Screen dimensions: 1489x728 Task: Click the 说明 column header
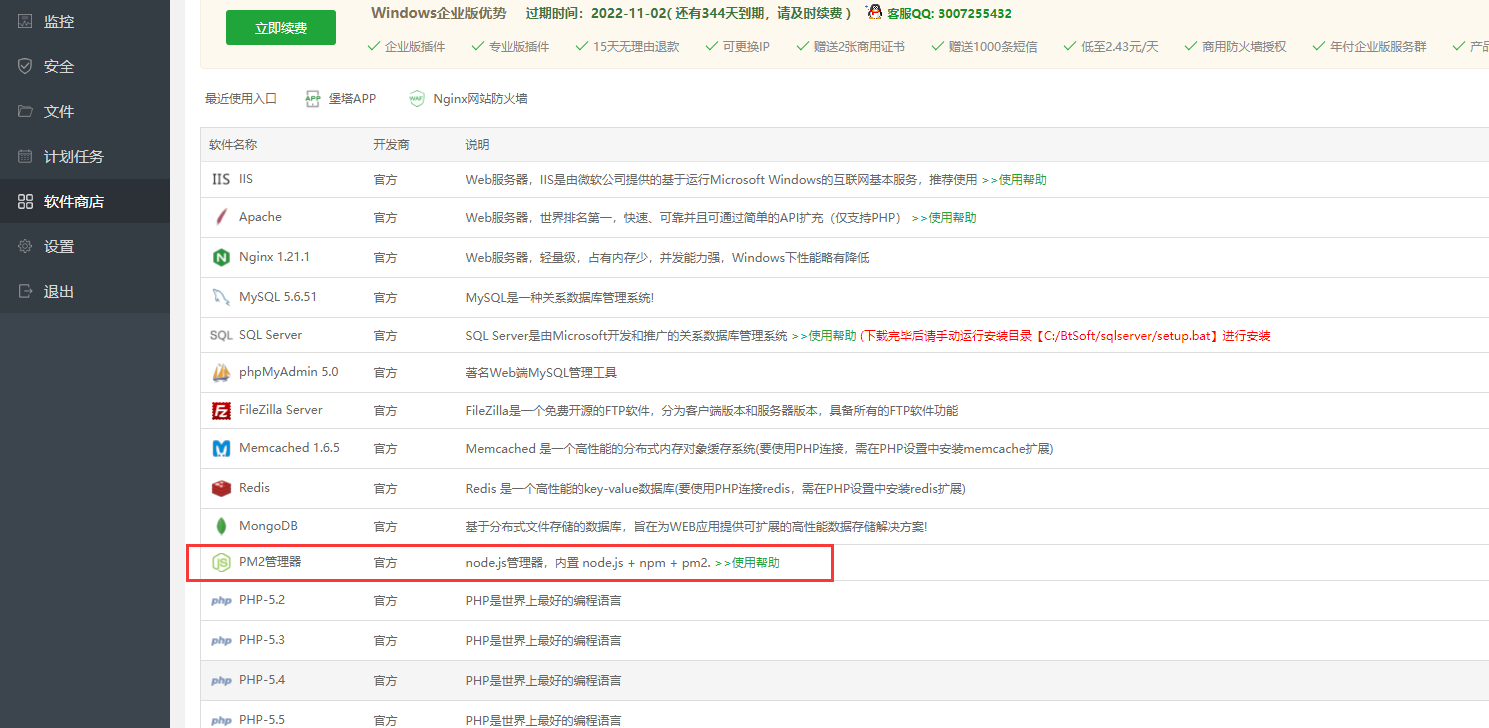click(x=477, y=145)
